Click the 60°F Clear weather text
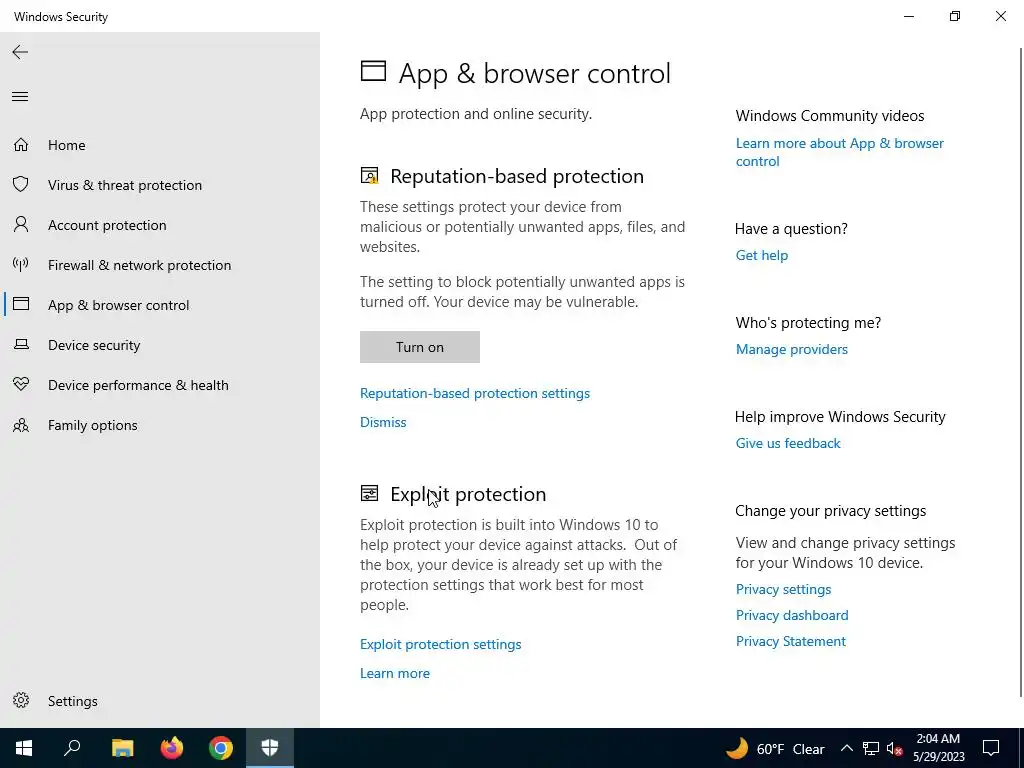Screen dimensions: 1024x768 [791, 749]
